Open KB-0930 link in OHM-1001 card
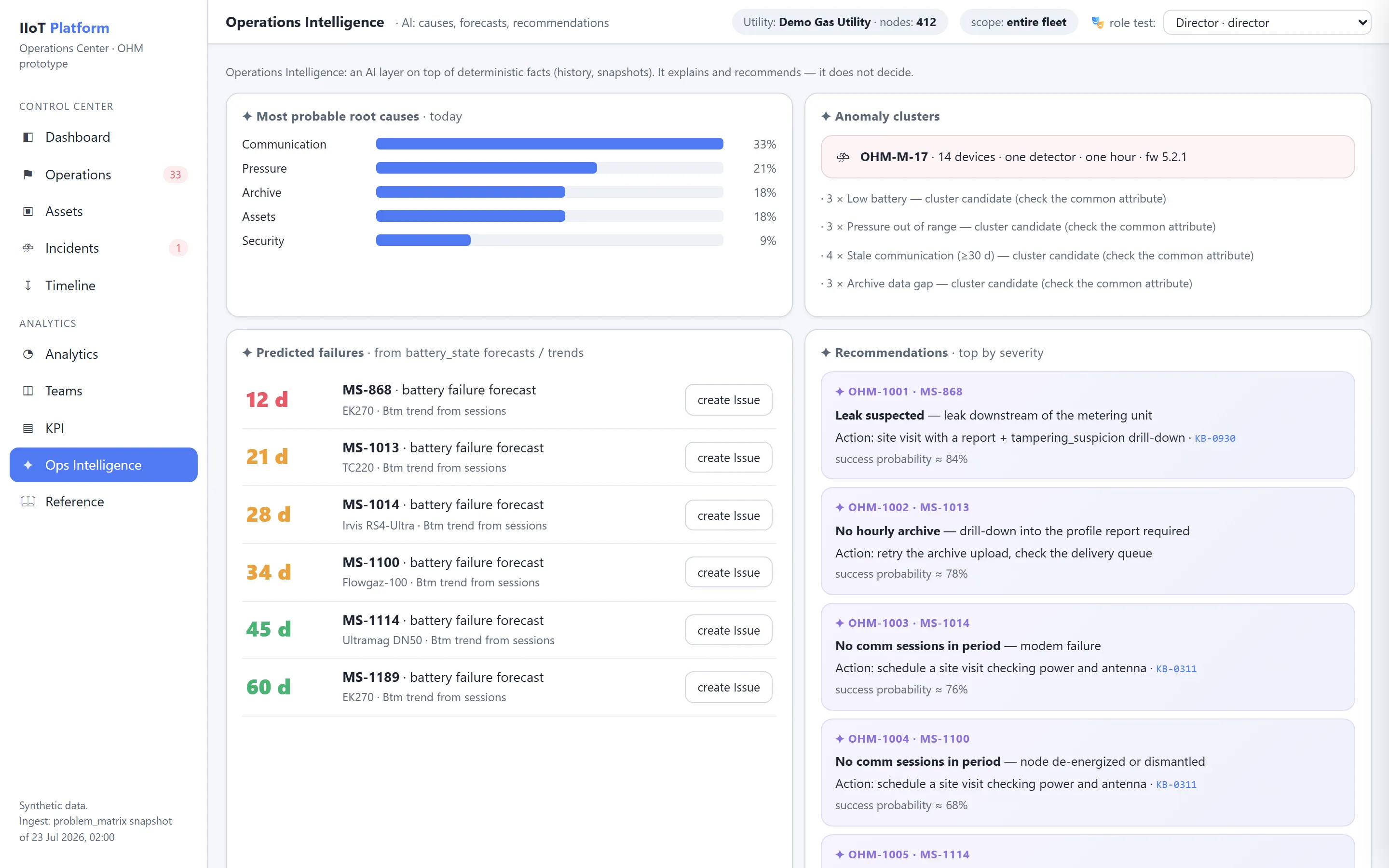Image resolution: width=1389 pixels, height=868 pixels. [1214, 439]
